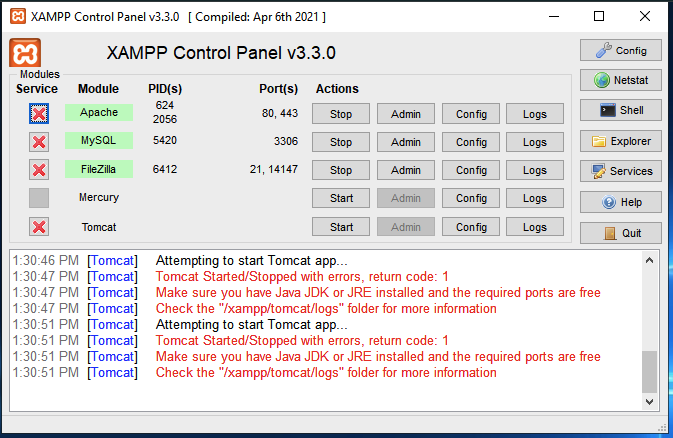The height and width of the screenshot is (438, 673).
Task: Stop the Apache module
Action: tap(341, 114)
